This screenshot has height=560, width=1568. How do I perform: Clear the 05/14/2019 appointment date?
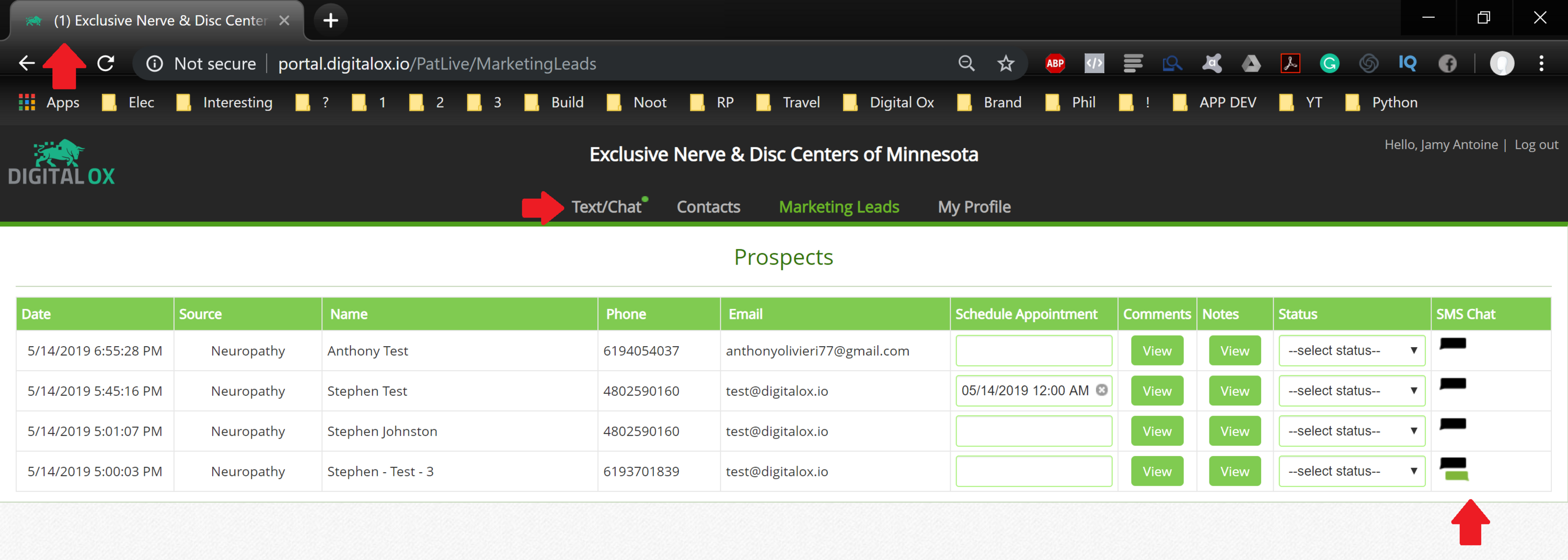click(1101, 390)
